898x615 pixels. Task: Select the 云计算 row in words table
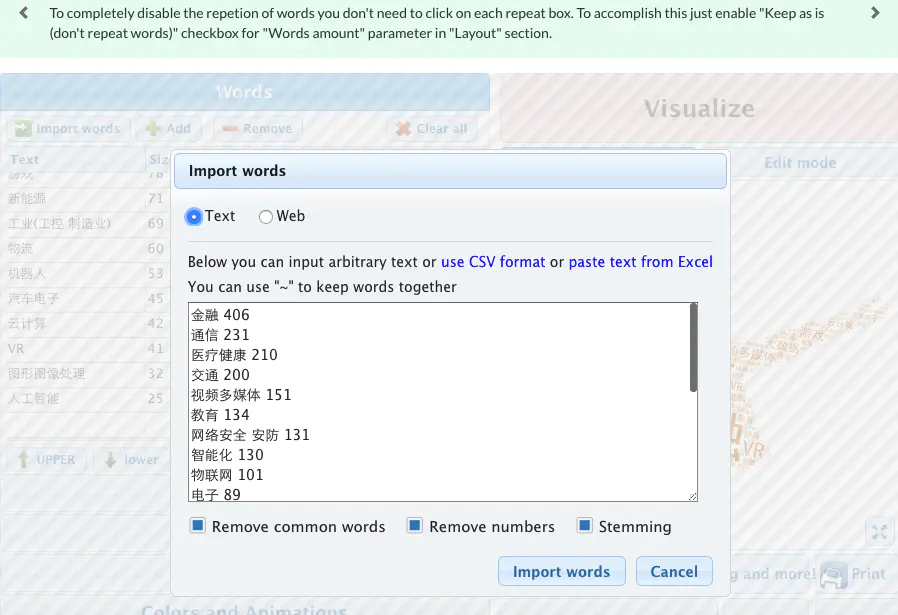coord(85,324)
